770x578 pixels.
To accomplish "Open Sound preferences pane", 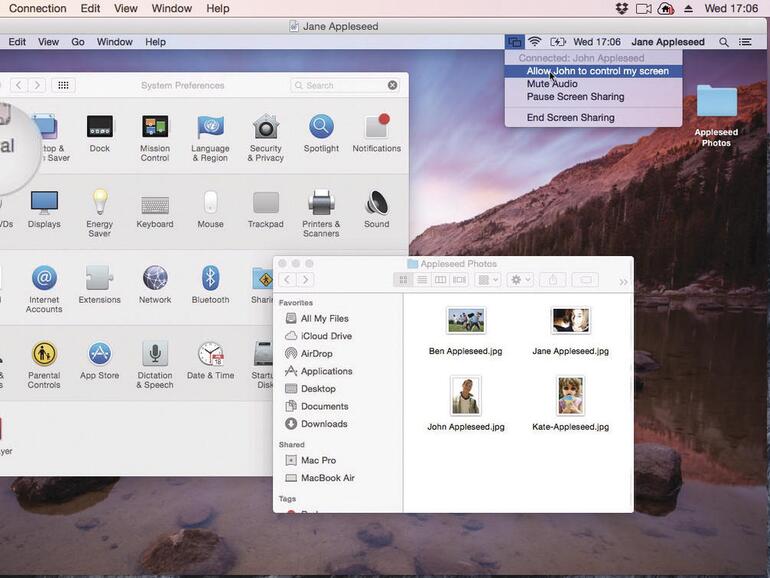I will click(377, 202).
